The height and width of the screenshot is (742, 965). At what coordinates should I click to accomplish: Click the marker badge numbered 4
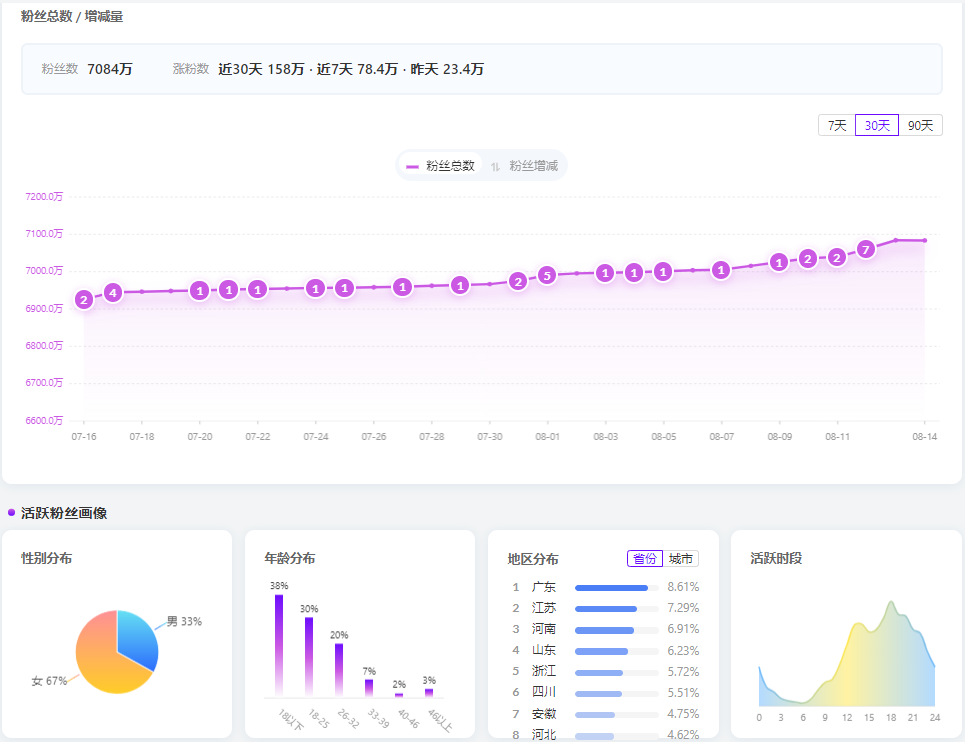pyautogui.click(x=113, y=293)
